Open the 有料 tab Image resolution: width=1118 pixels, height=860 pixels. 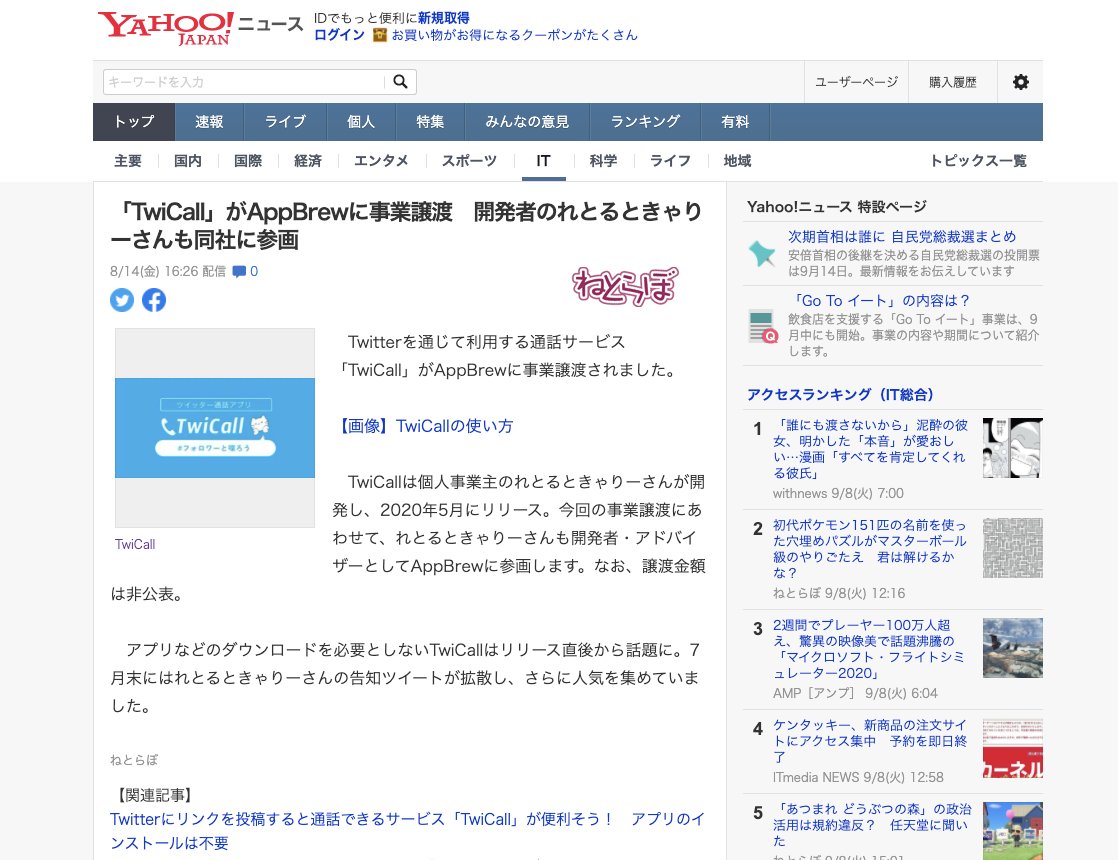[735, 122]
